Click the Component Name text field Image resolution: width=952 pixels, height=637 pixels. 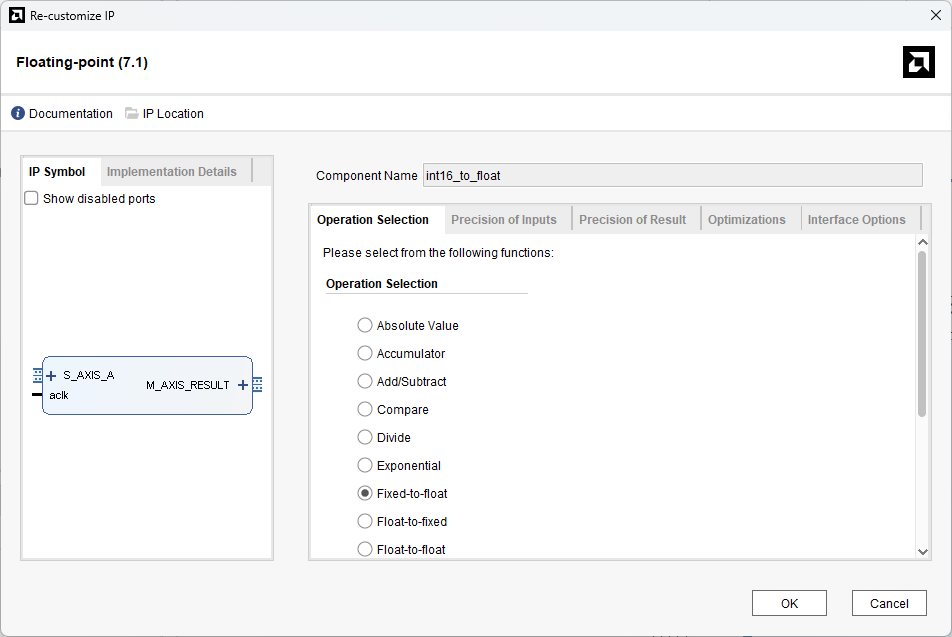point(672,176)
